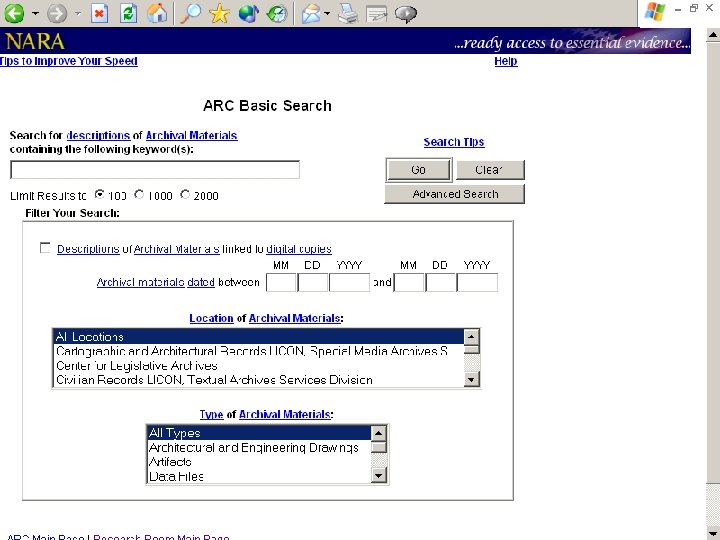Image resolution: width=720 pixels, height=540 pixels.
Task: Open Favorites star icon
Action: click(219, 13)
